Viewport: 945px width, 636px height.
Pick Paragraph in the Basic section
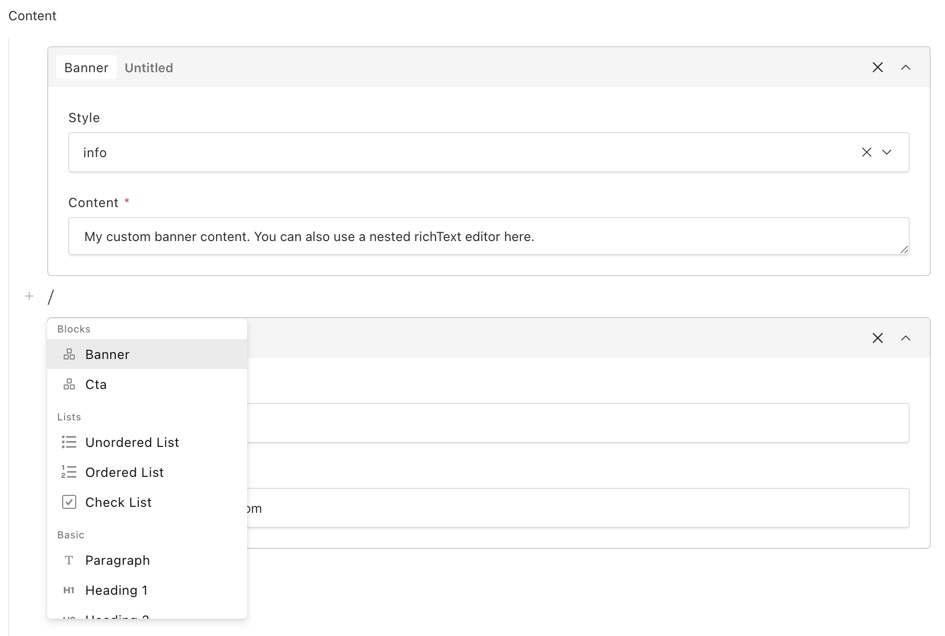coord(117,560)
